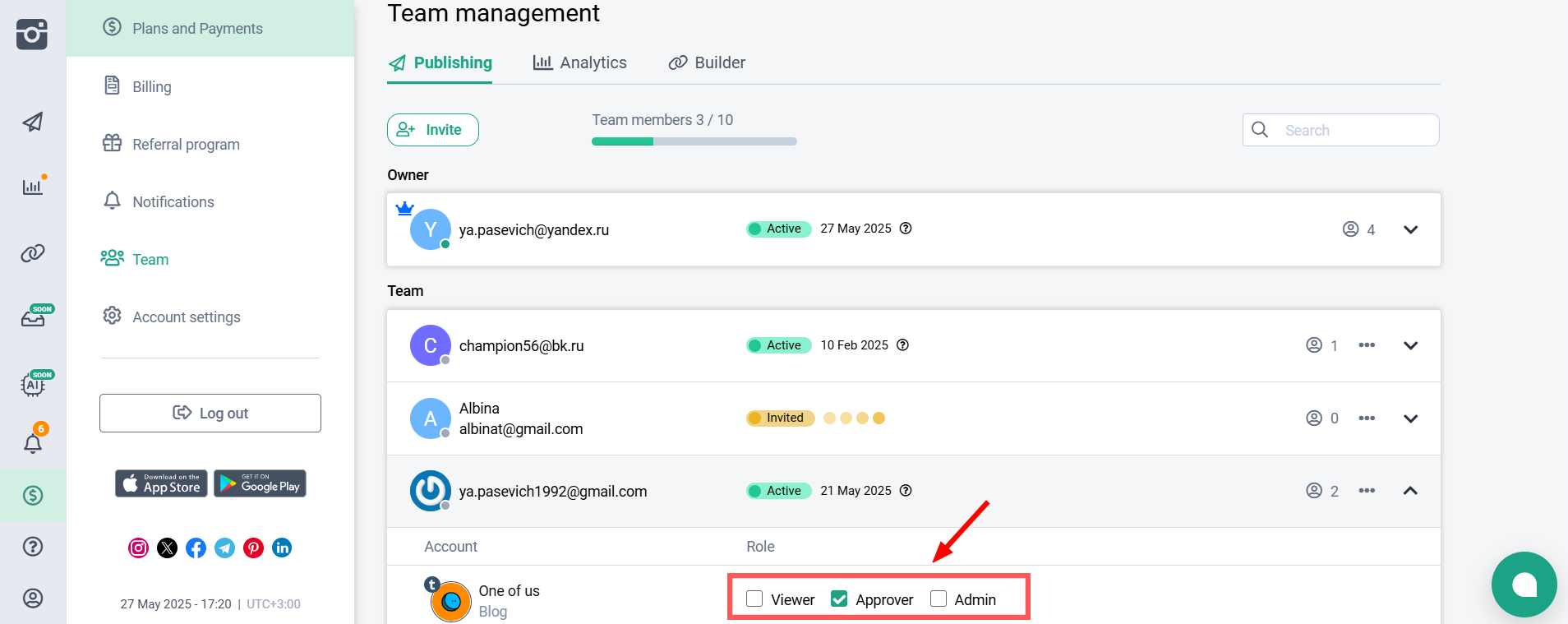The width and height of the screenshot is (1568, 624).
Task: Tick the Admin role checkbox
Action: 938,599
